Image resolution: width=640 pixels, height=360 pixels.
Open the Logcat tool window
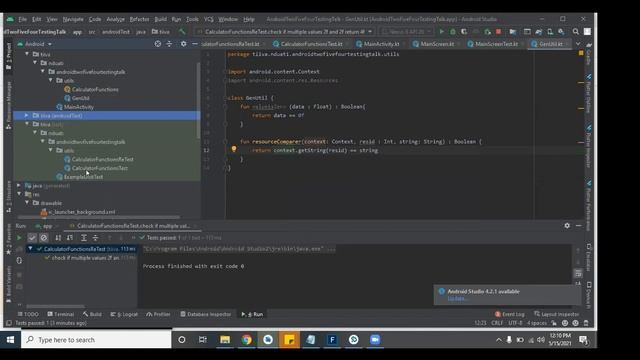point(124,314)
